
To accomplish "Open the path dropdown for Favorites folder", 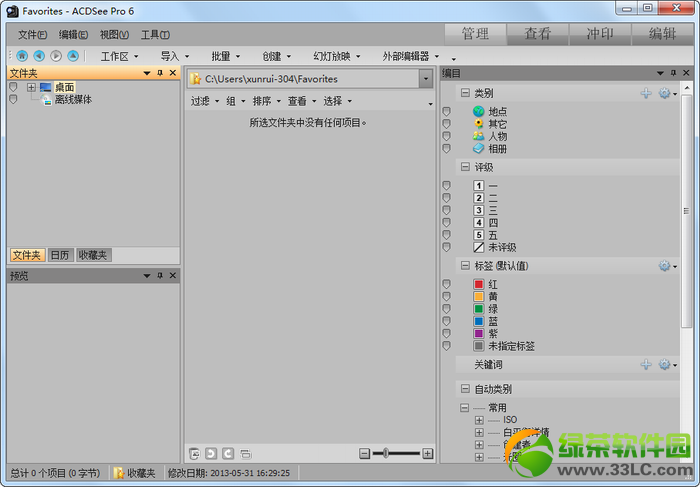I will click(426, 79).
